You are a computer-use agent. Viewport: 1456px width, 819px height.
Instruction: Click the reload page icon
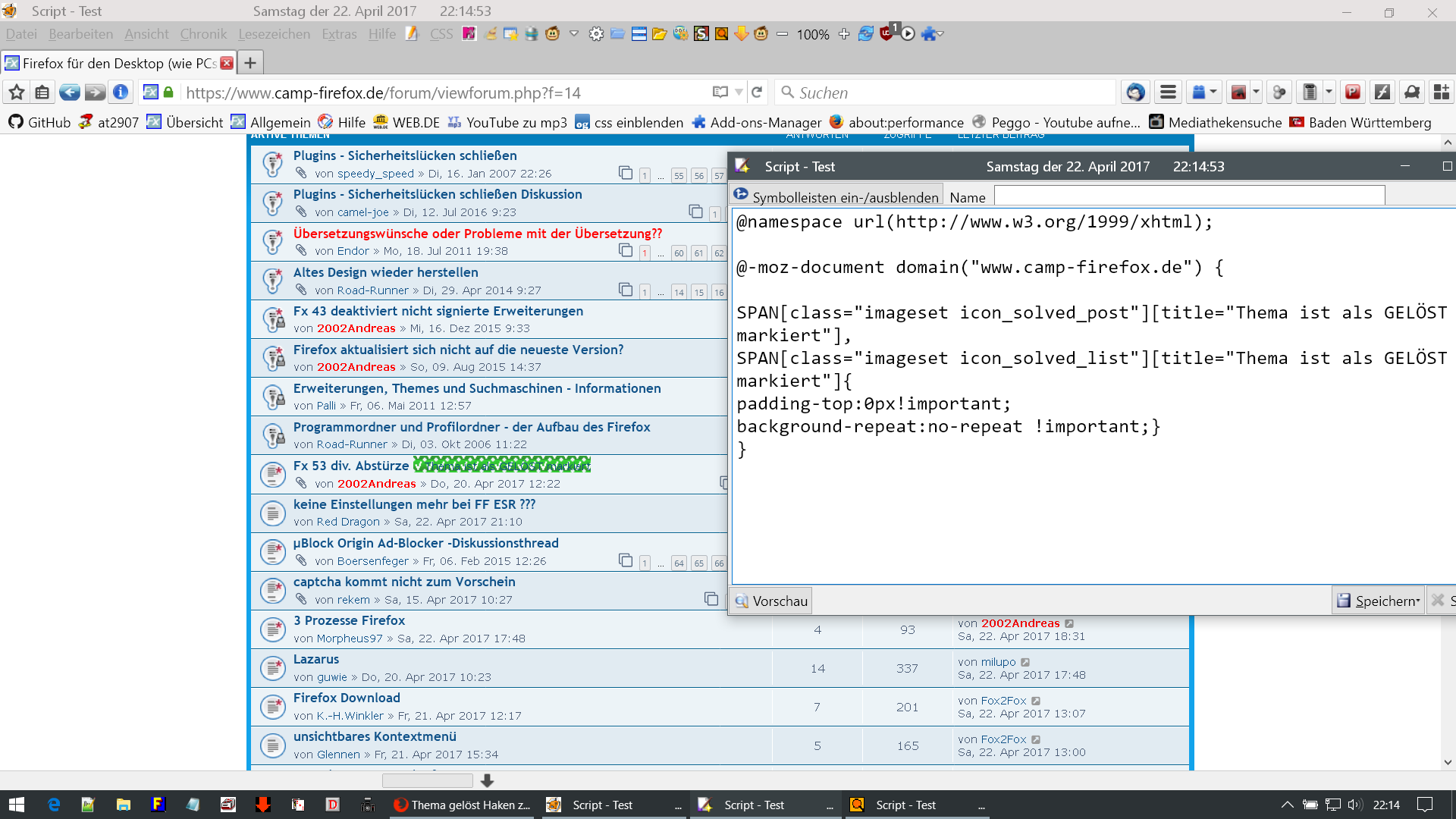pos(756,93)
